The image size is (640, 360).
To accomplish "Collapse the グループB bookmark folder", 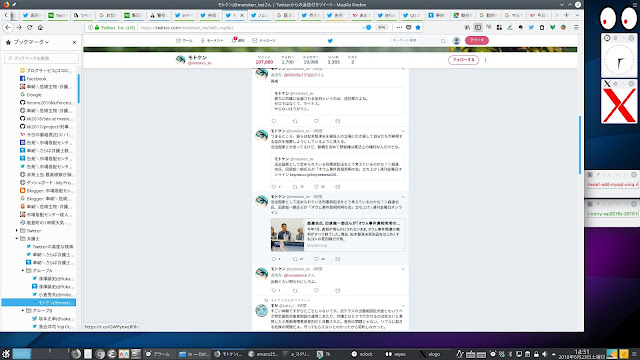I will pyautogui.click(x=23, y=311).
